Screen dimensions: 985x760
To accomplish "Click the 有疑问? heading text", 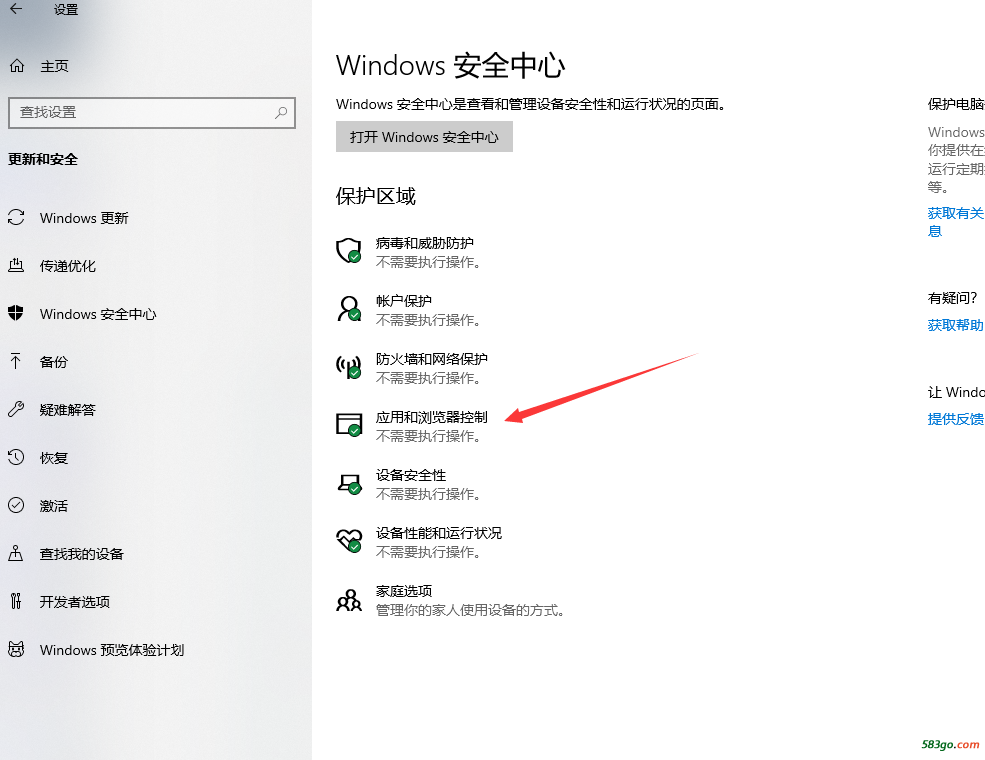I will pyautogui.click(x=952, y=298).
